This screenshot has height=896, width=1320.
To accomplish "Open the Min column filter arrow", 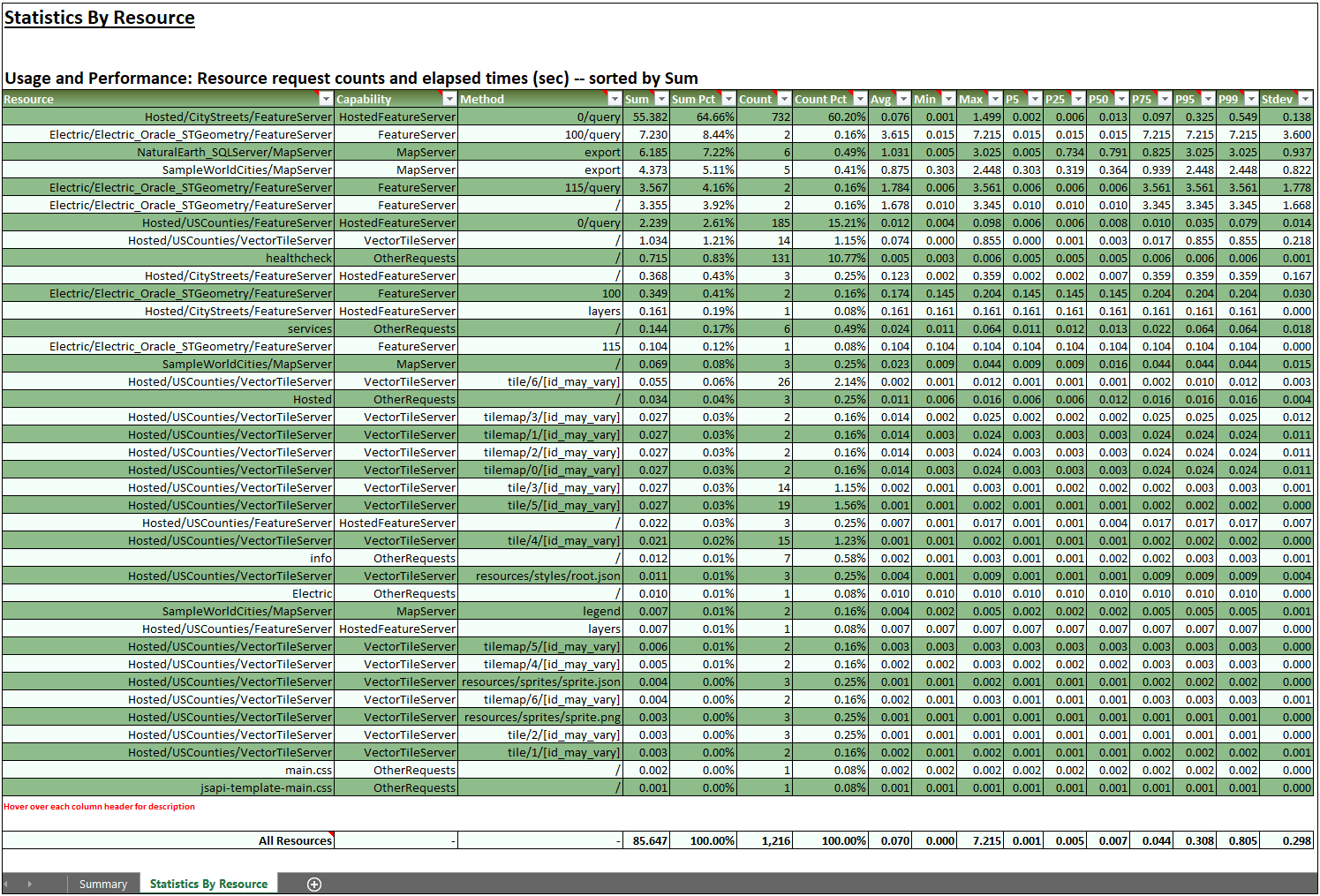I will click(947, 99).
